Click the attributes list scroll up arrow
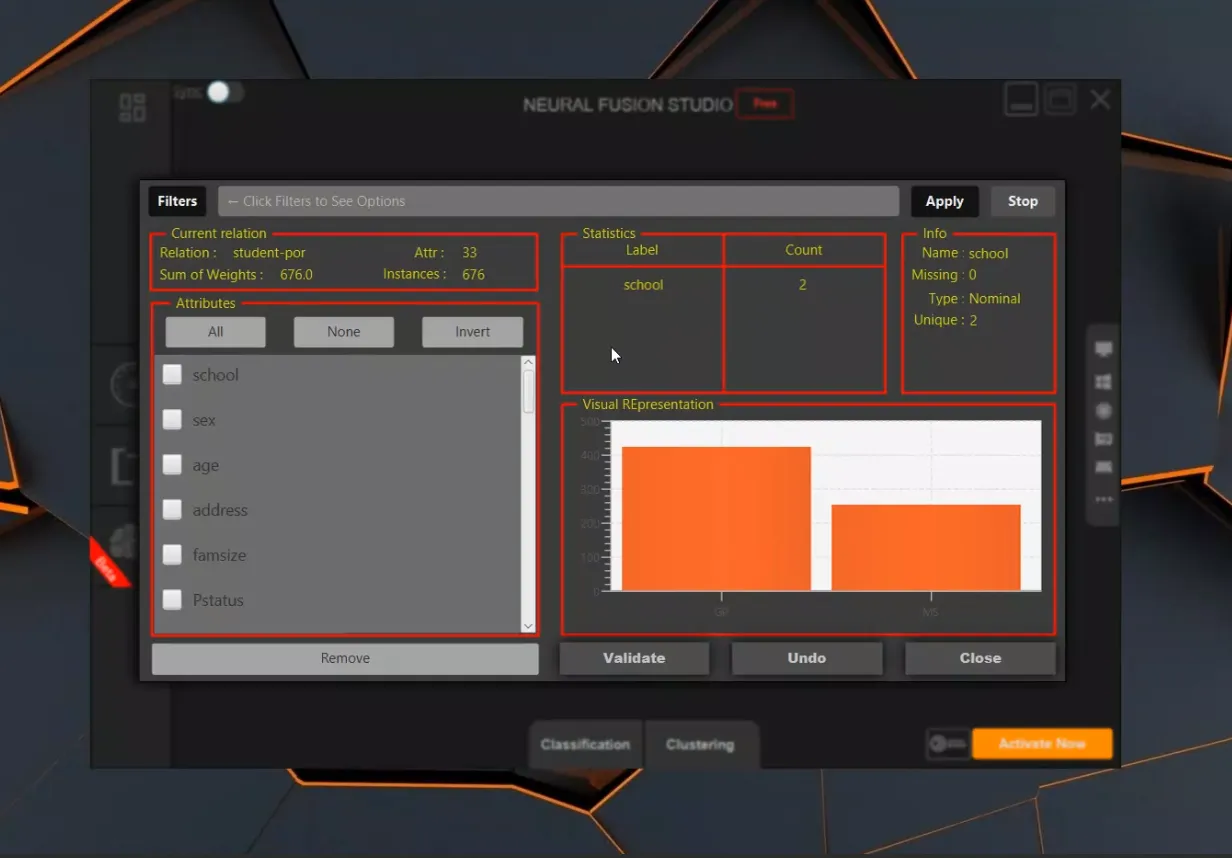The height and width of the screenshot is (858, 1232). [529, 362]
